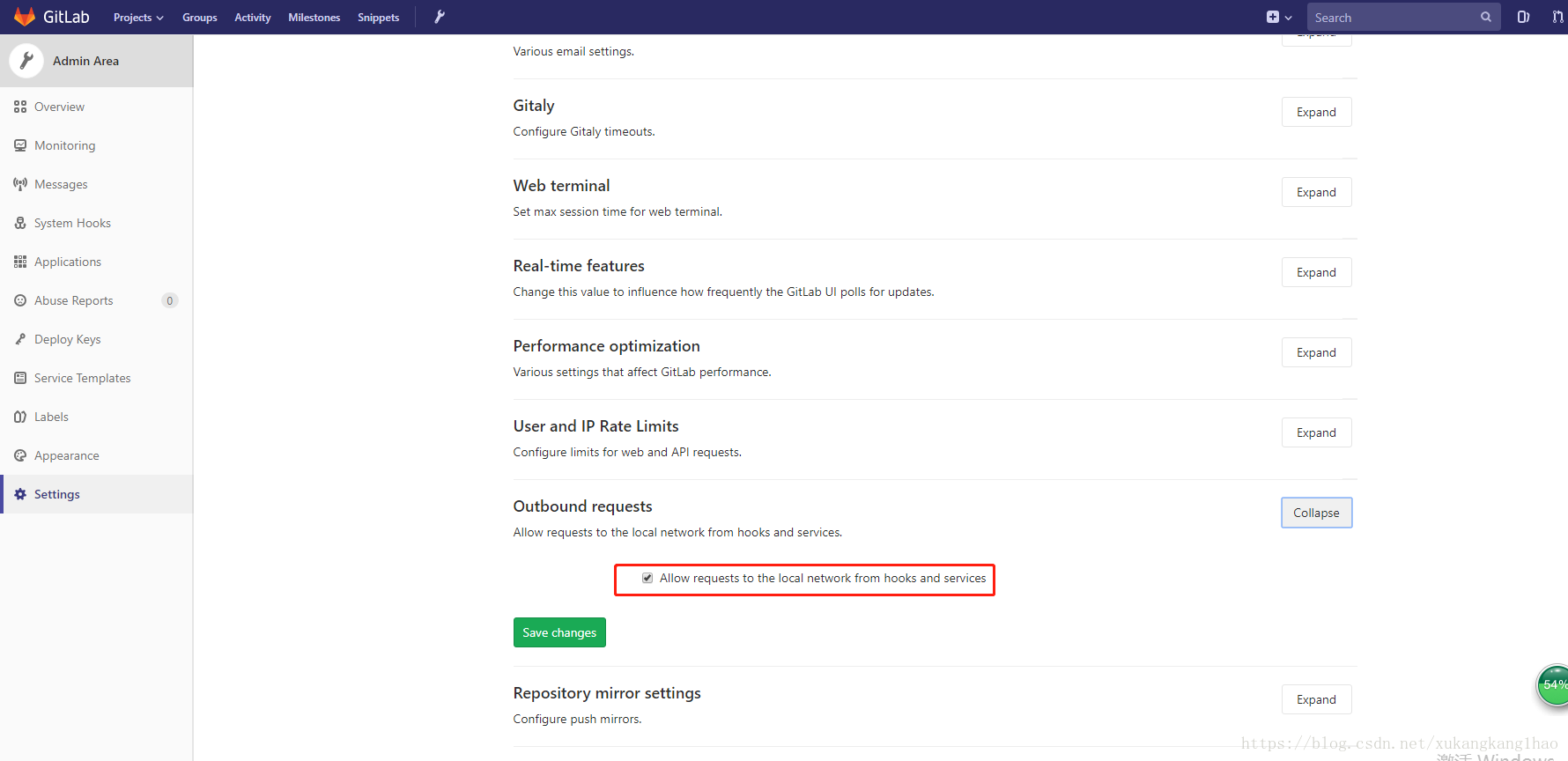This screenshot has width=1568, height=761.
Task: Click 'Configure Gitaly timeouts.' description
Action: pyautogui.click(x=584, y=131)
